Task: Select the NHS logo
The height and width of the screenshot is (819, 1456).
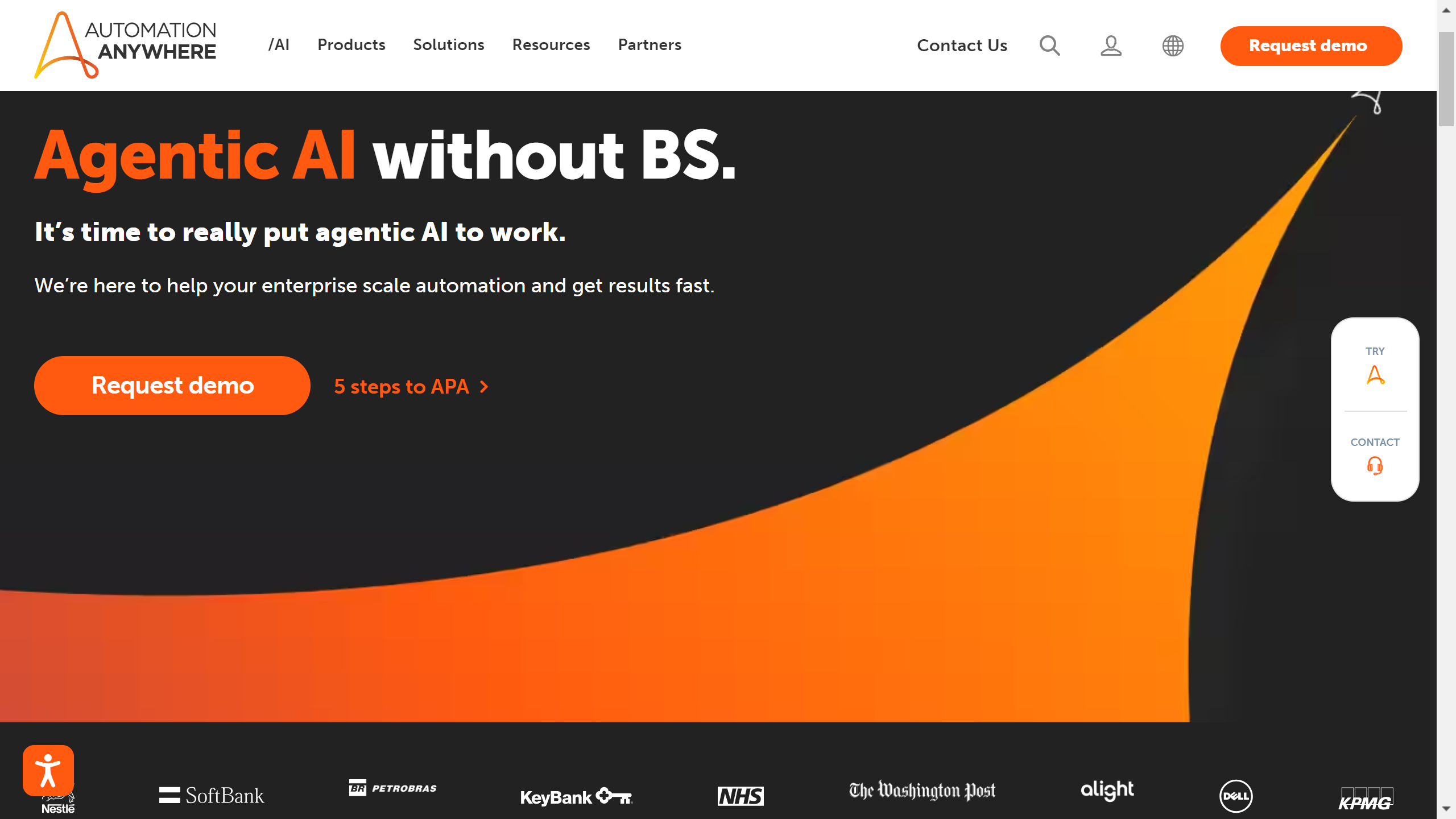Action: point(741,795)
